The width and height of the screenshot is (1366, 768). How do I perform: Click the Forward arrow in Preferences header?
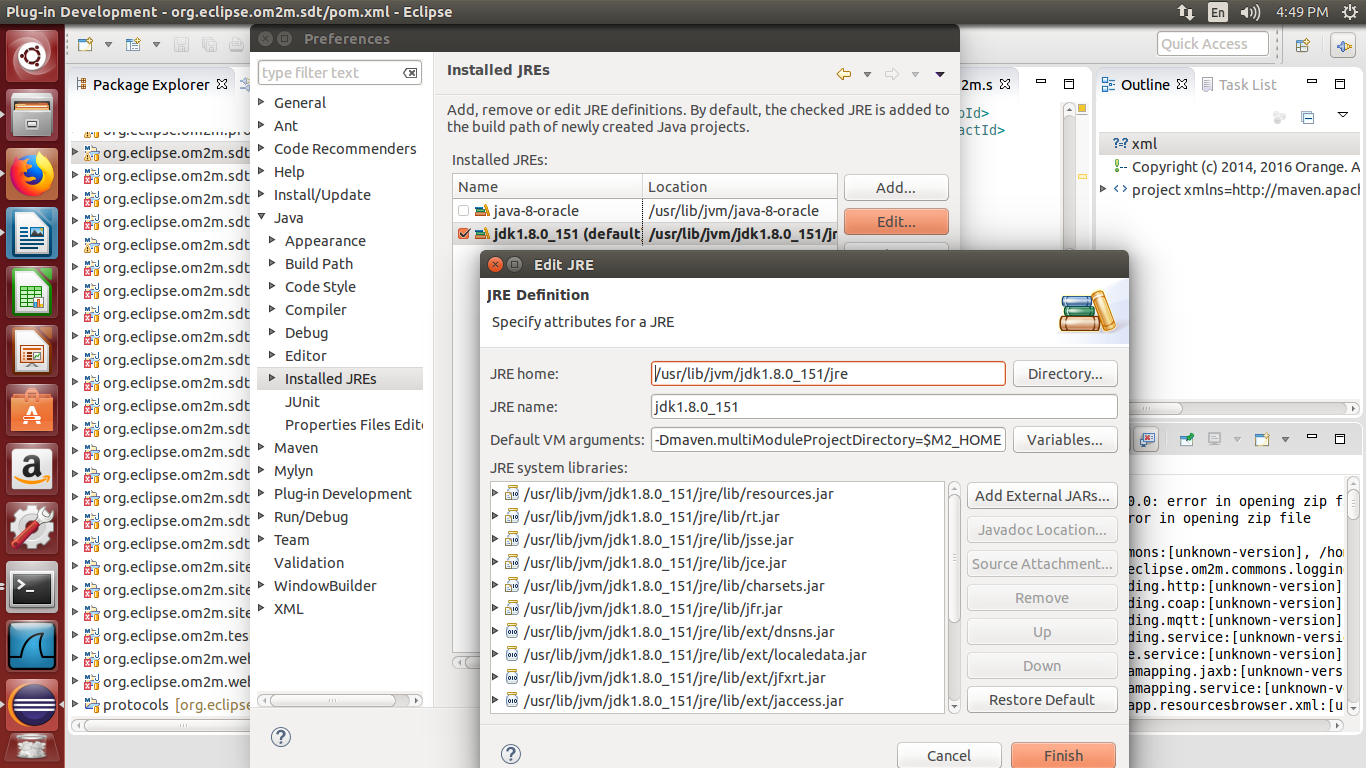coord(891,74)
